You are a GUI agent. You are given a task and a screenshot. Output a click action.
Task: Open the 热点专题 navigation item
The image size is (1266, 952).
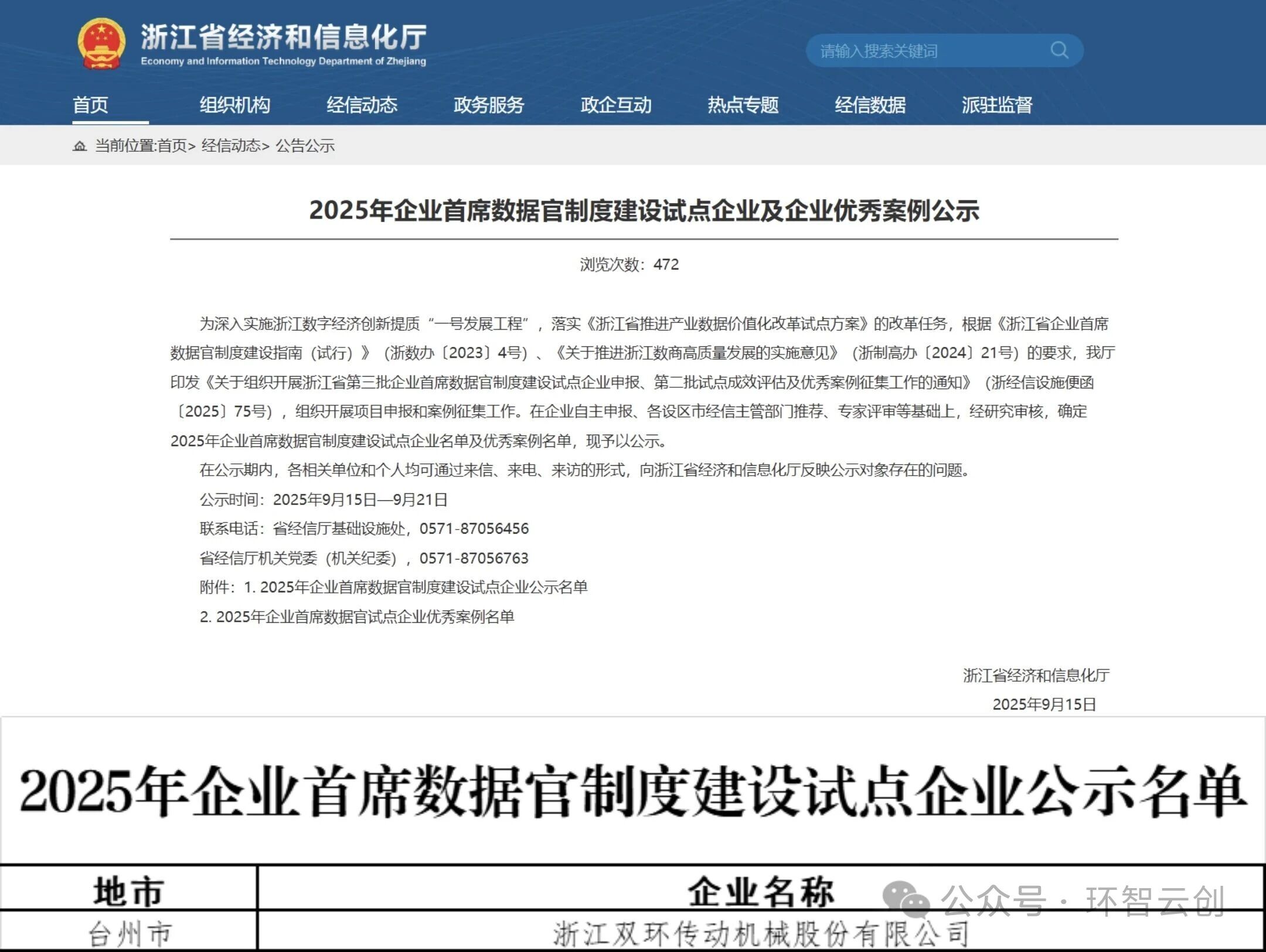(743, 105)
